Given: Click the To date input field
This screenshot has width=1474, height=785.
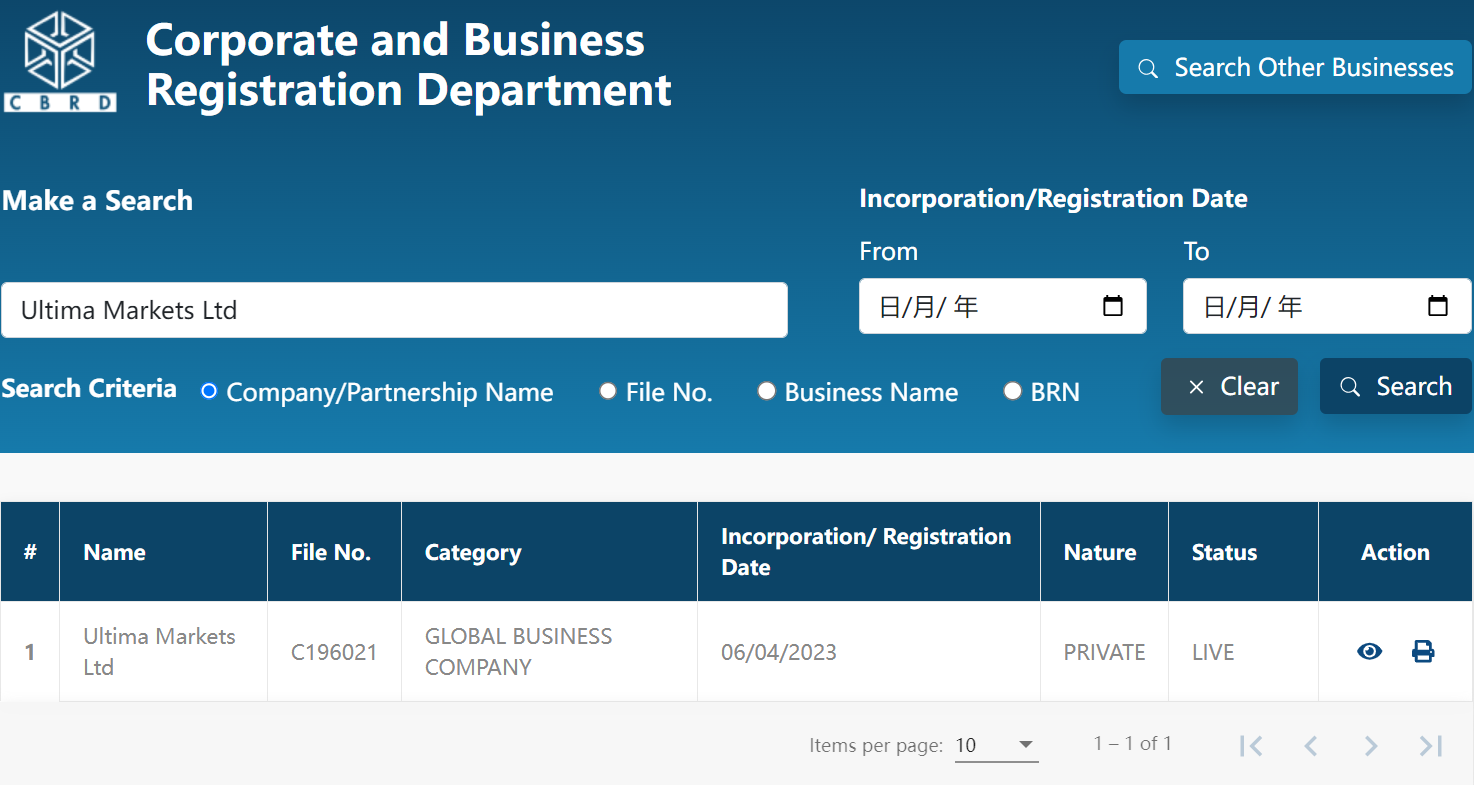Looking at the screenshot, I should pyautogui.click(x=1327, y=306).
